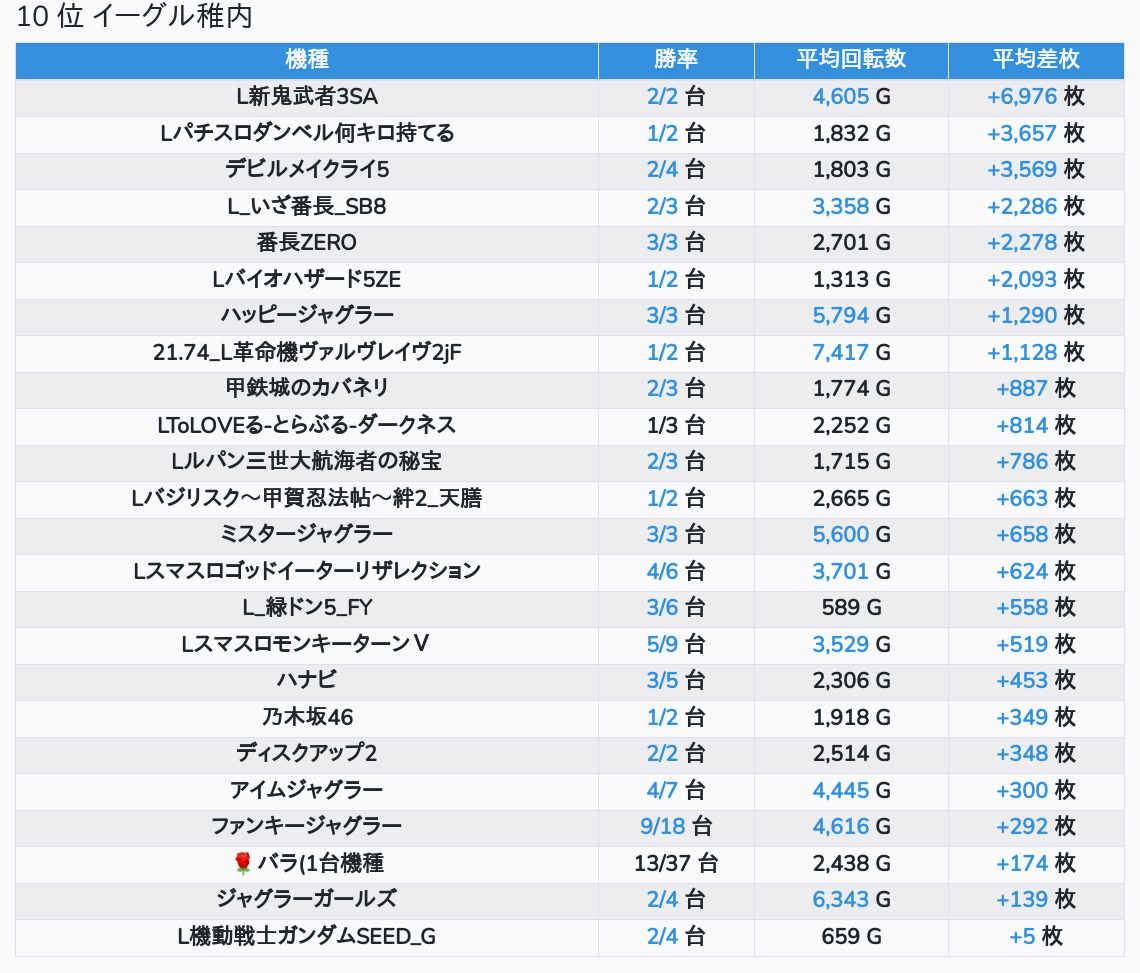Open win rate 2/2 for L新鬼武者3SA

click(662, 96)
